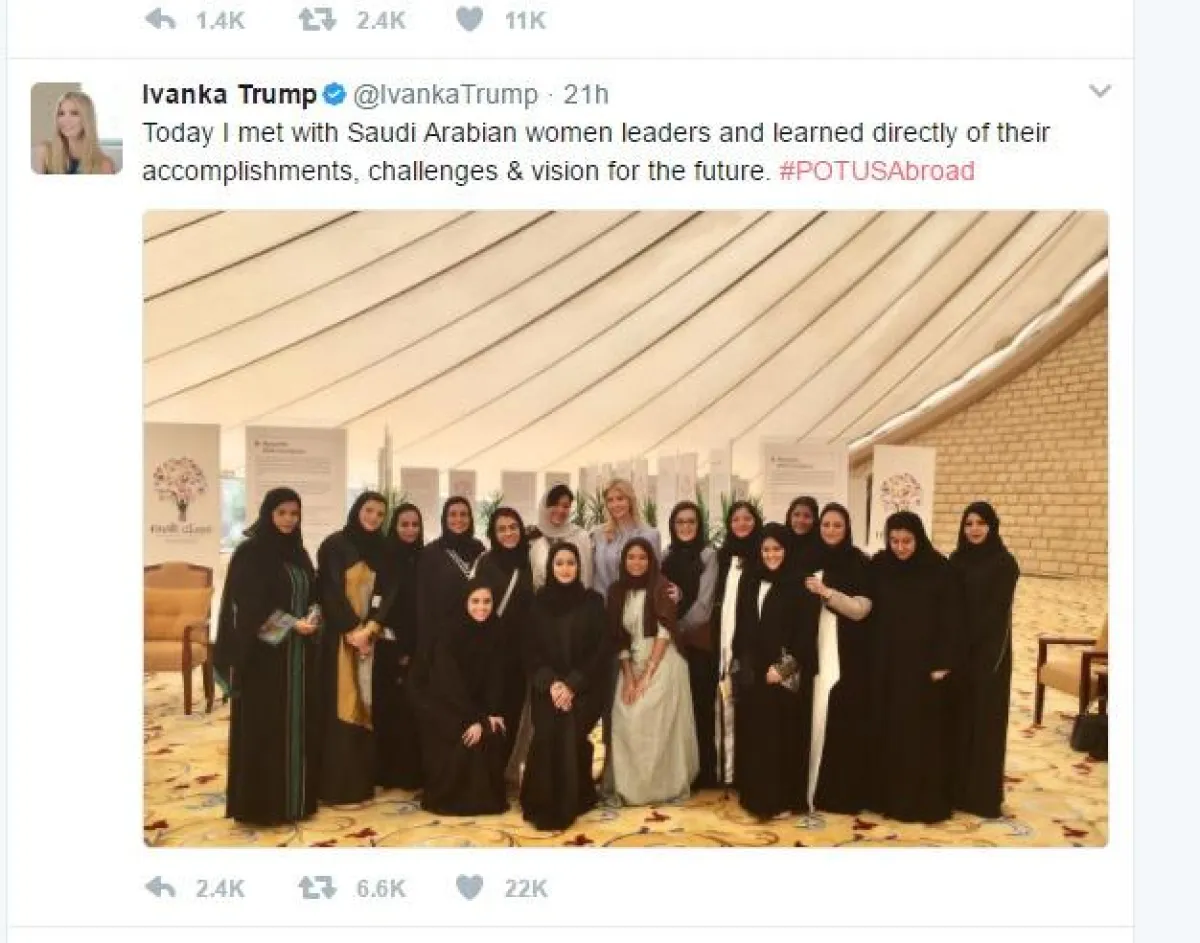Click the 1.4K reply count
The width and height of the screenshot is (1200, 943).
(220, 20)
